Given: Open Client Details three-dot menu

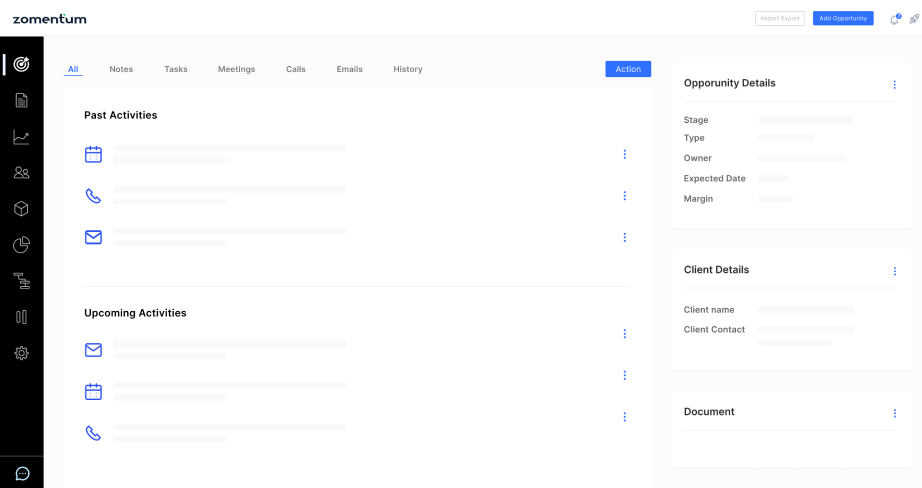Looking at the screenshot, I should pyautogui.click(x=894, y=271).
